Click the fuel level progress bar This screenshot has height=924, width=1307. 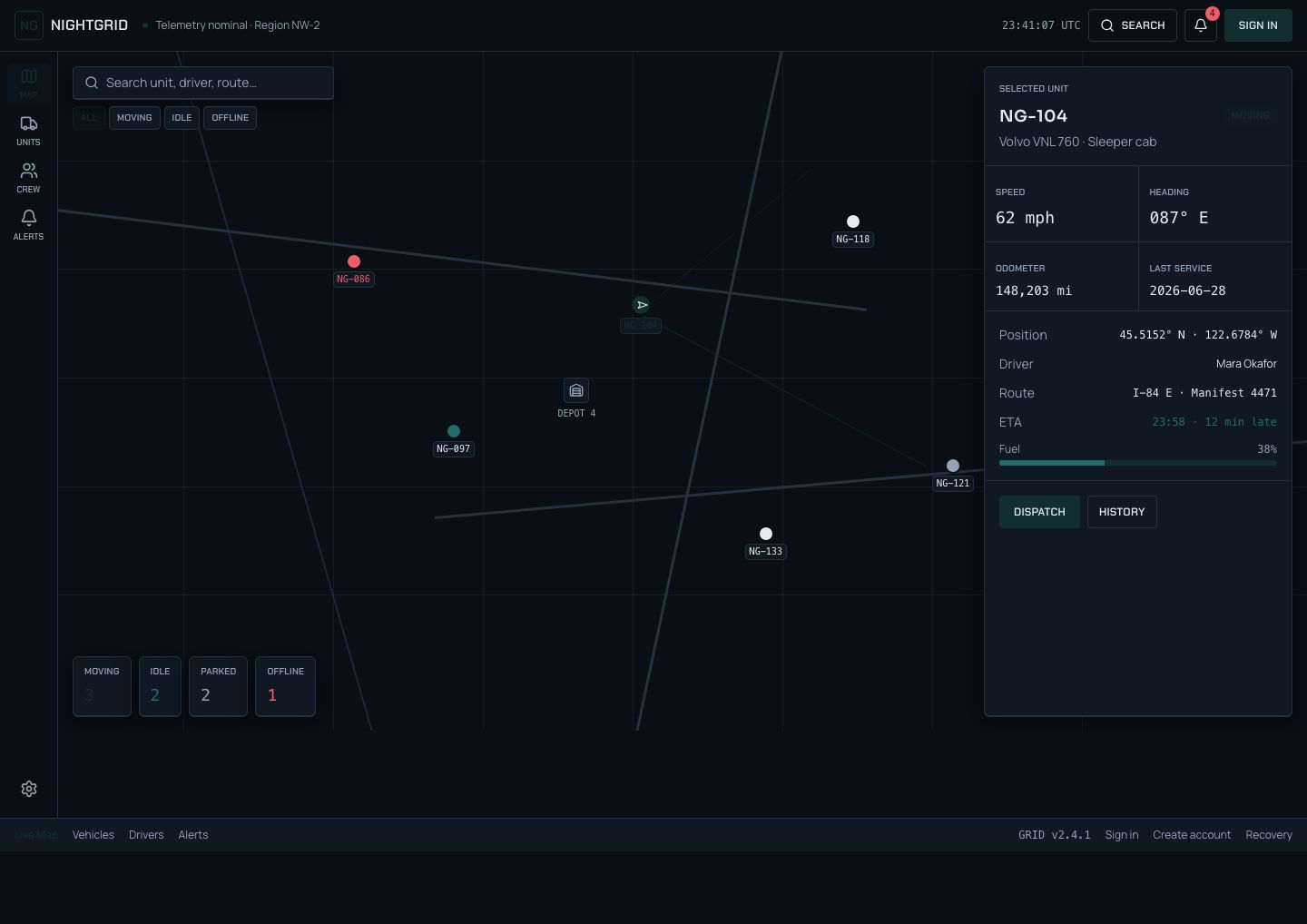[x=1138, y=463]
